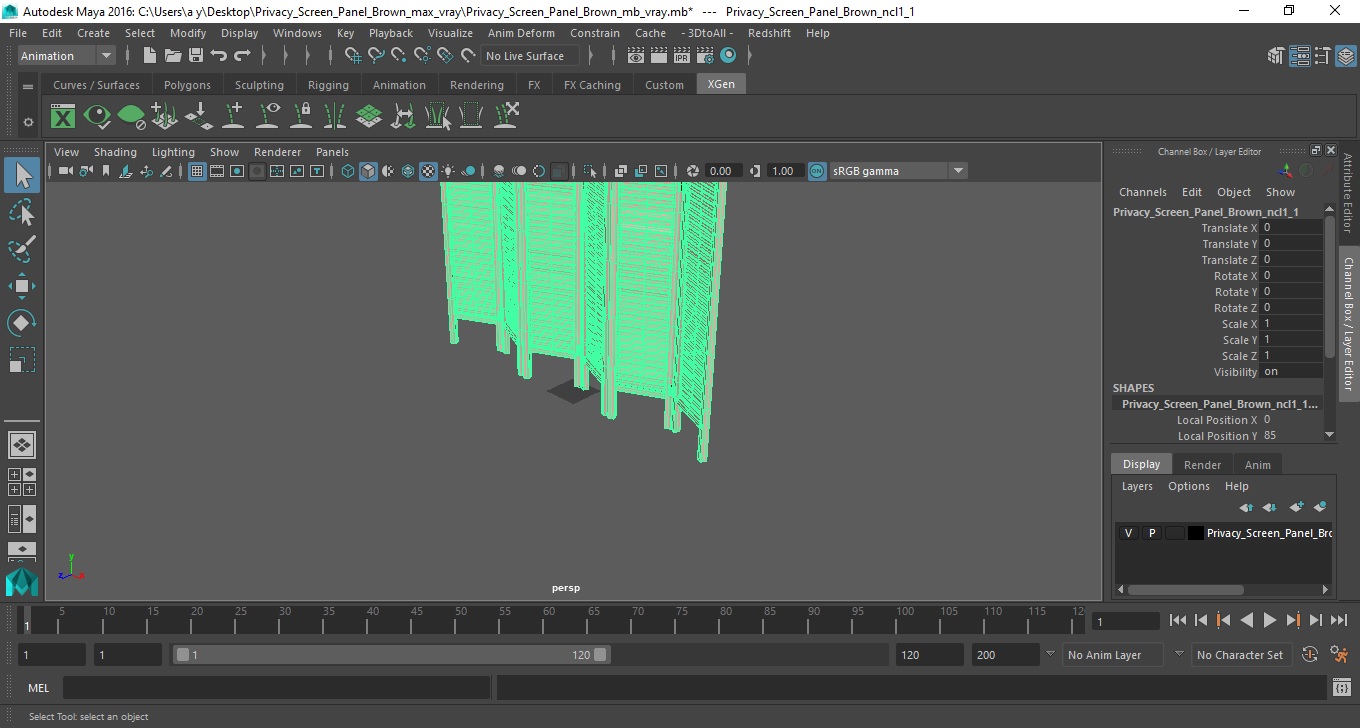
Task: Click the playback end time field 200
Action: pyautogui.click(x=1005, y=655)
